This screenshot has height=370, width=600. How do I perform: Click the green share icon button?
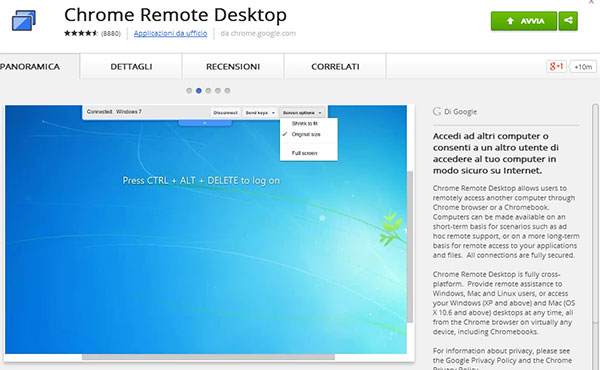pyautogui.click(x=568, y=21)
